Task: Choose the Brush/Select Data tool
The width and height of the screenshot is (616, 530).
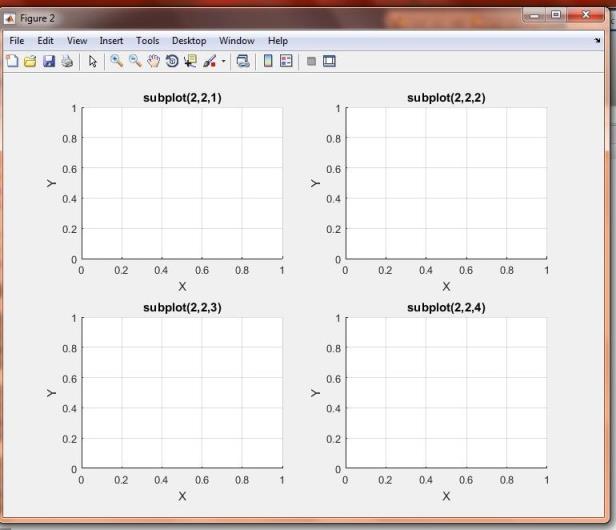Action: (x=210, y=61)
